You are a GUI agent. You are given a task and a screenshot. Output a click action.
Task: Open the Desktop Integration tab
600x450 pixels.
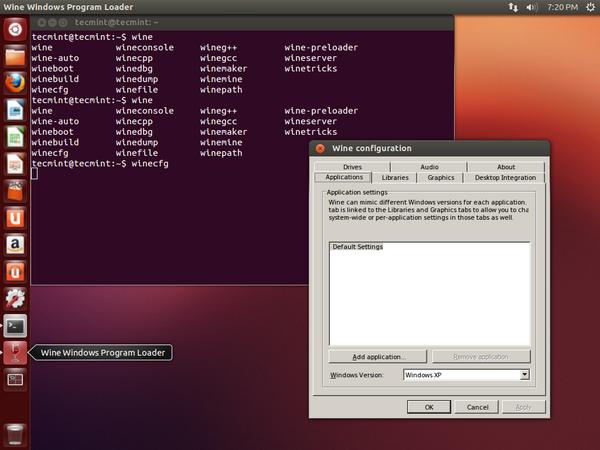tap(505, 178)
